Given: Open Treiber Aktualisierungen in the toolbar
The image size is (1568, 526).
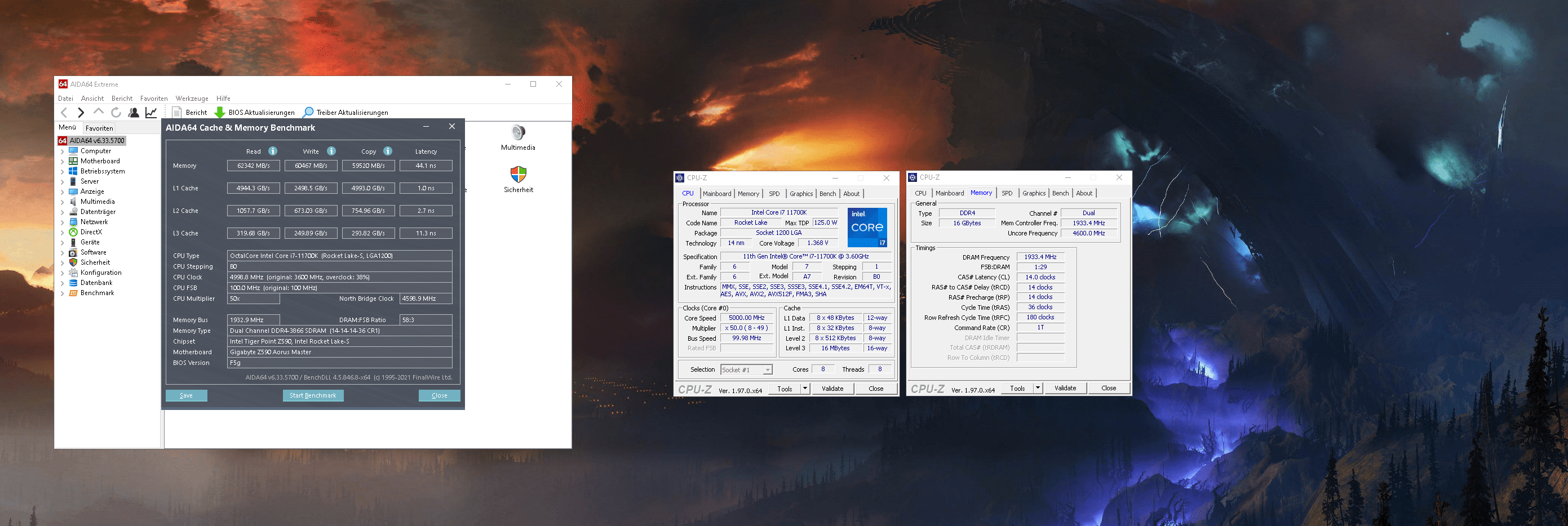Looking at the screenshot, I should pos(345,113).
